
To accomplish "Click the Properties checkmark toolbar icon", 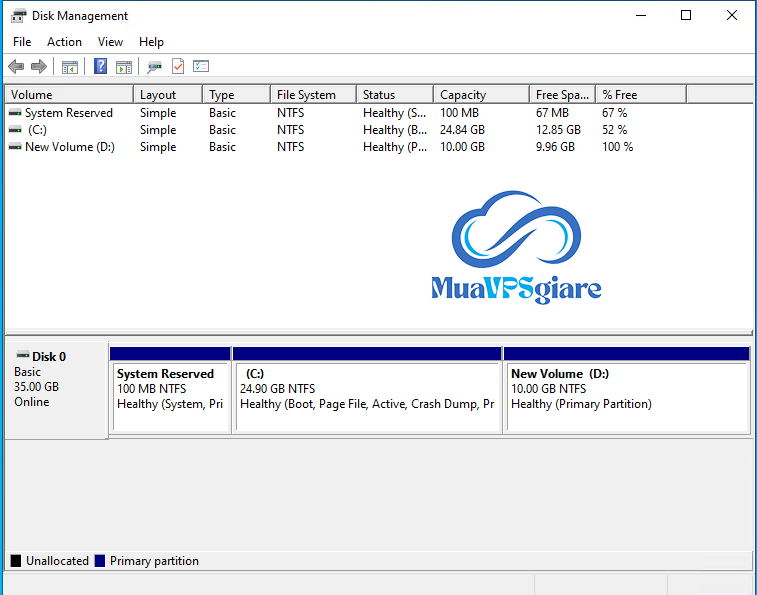I will pyautogui.click(x=178, y=67).
